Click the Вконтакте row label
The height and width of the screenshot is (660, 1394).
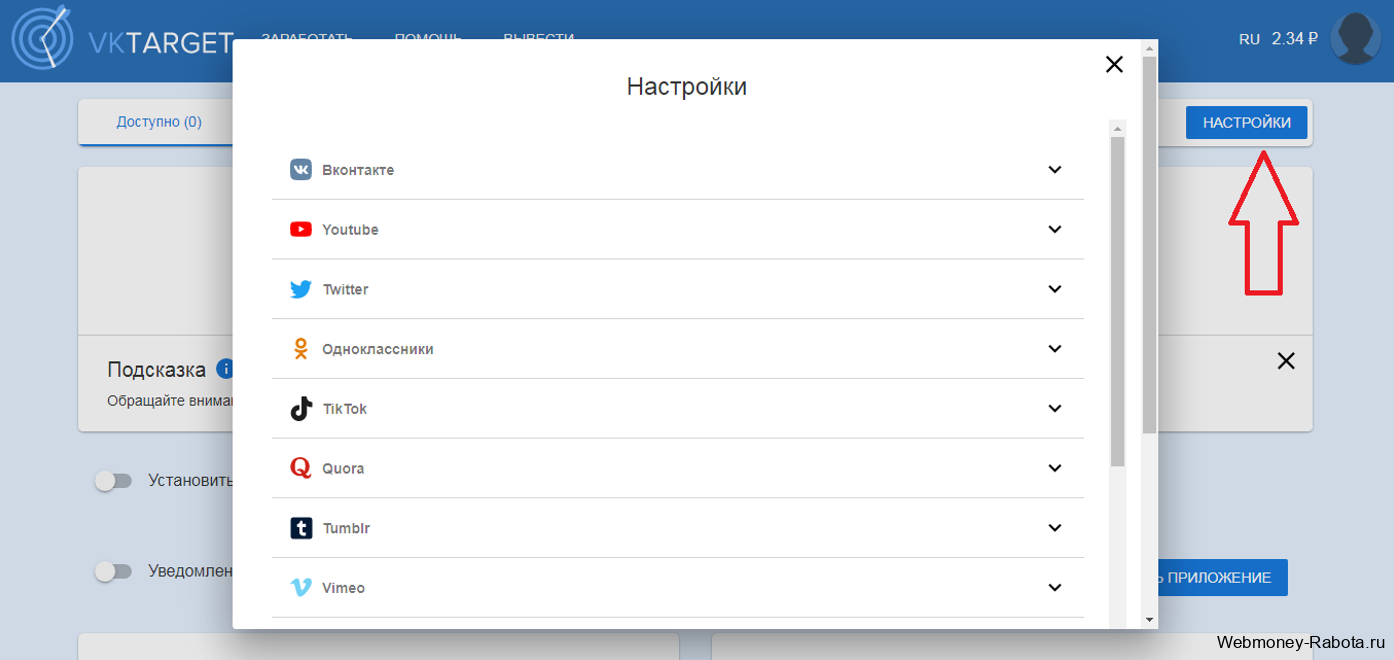click(358, 170)
